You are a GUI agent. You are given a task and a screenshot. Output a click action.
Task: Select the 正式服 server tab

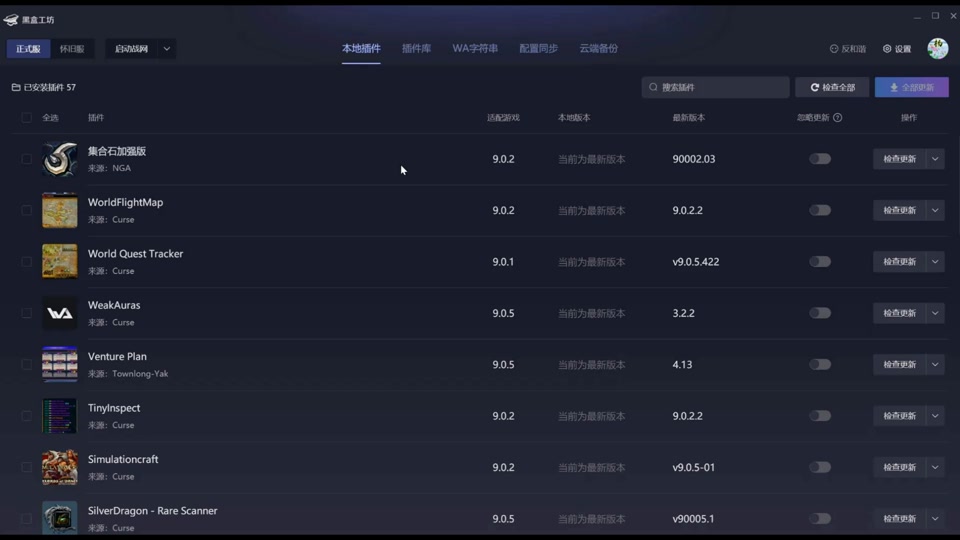coord(28,49)
